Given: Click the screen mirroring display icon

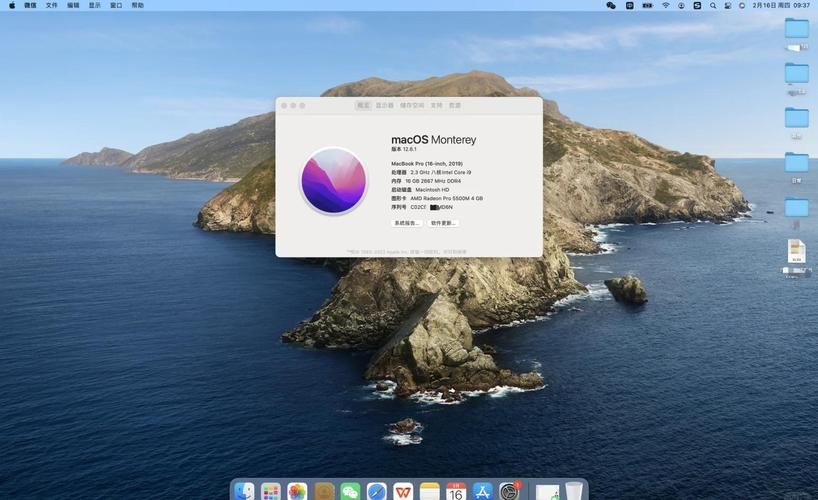Looking at the screenshot, I should [x=728, y=5].
